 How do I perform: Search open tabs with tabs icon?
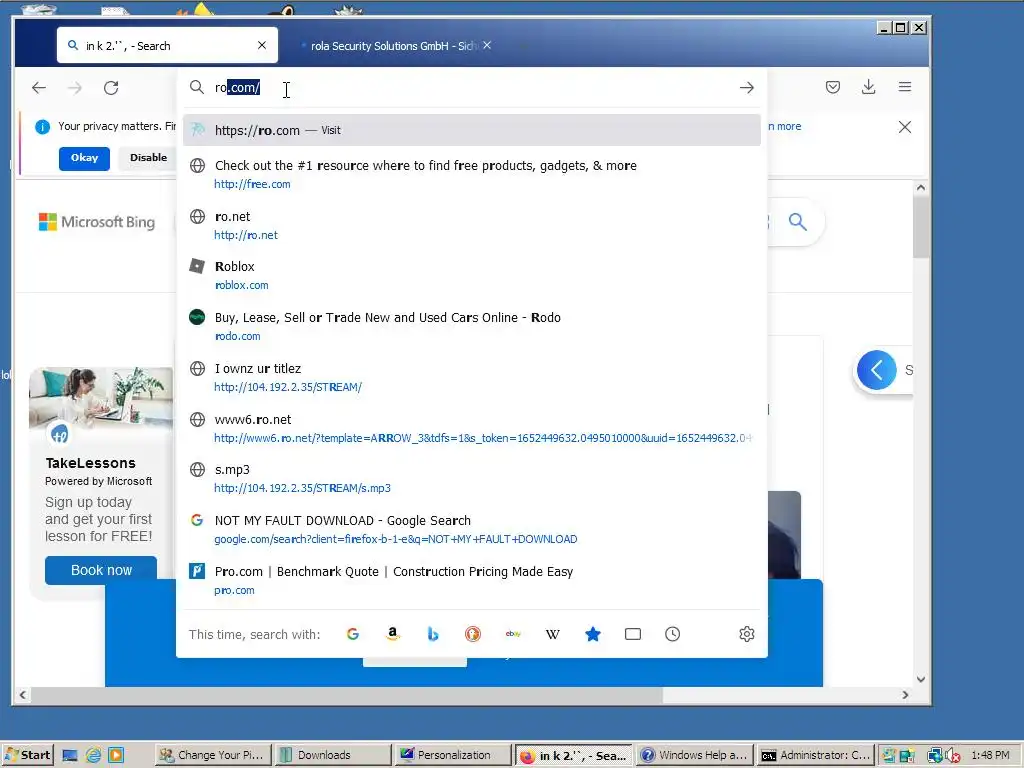point(633,634)
